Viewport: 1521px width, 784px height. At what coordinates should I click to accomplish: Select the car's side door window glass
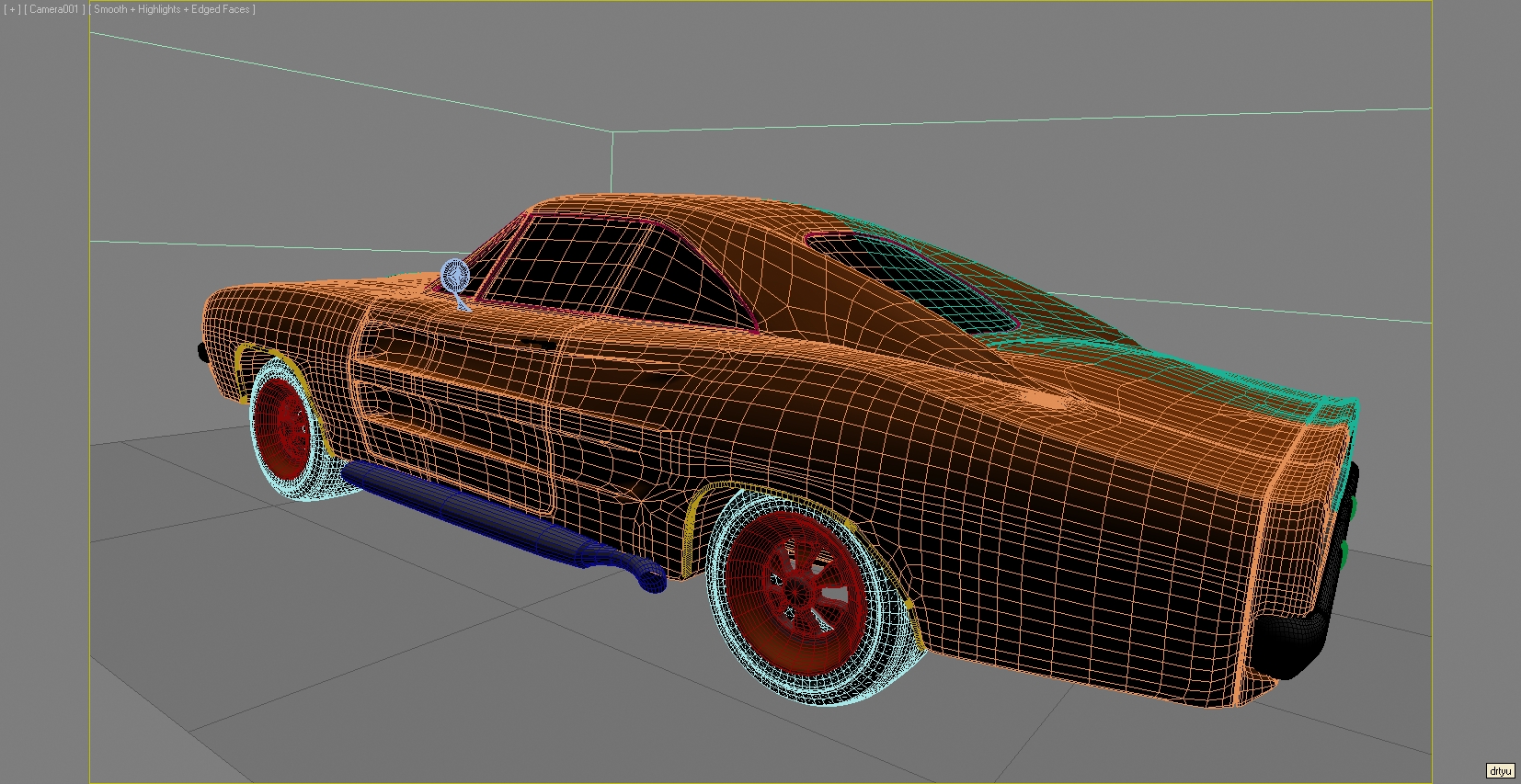click(x=616, y=273)
